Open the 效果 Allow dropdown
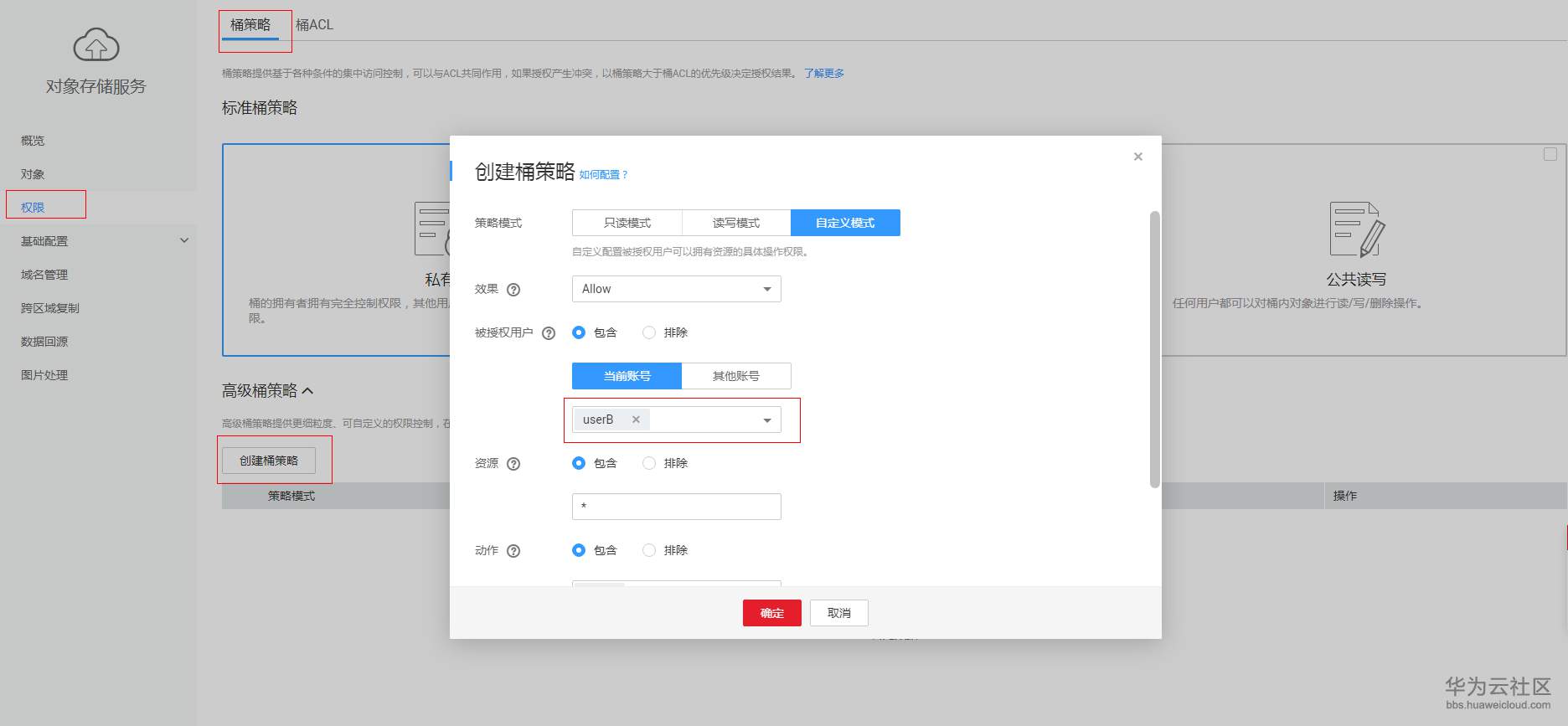Viewport: 1568px width, 726px height. tap(677, 289)
